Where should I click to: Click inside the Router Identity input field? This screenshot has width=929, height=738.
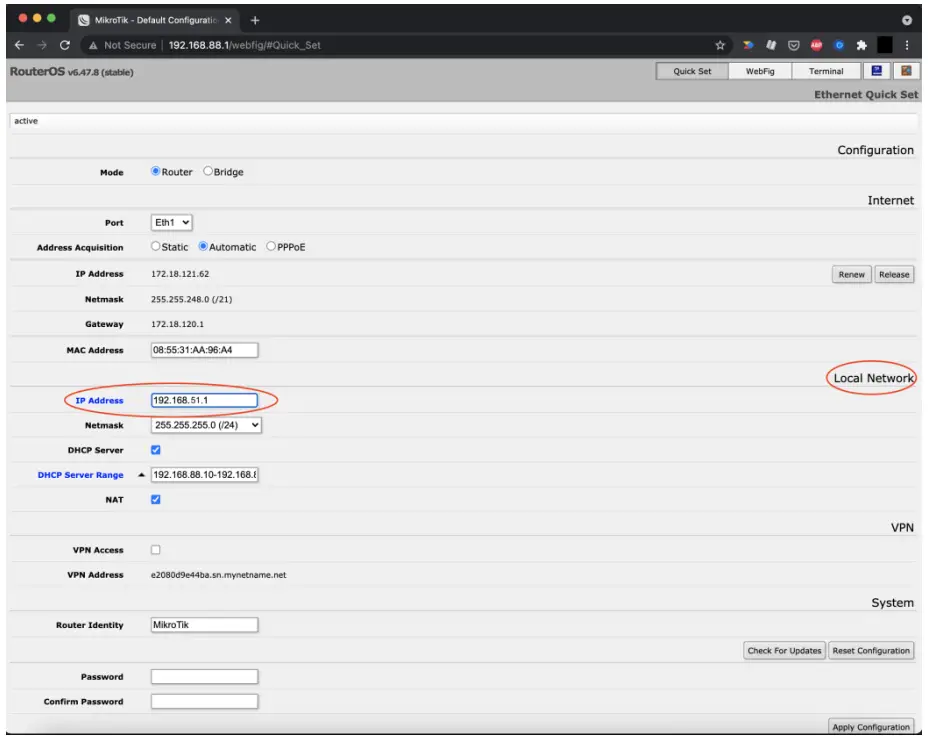pos(204,624)
